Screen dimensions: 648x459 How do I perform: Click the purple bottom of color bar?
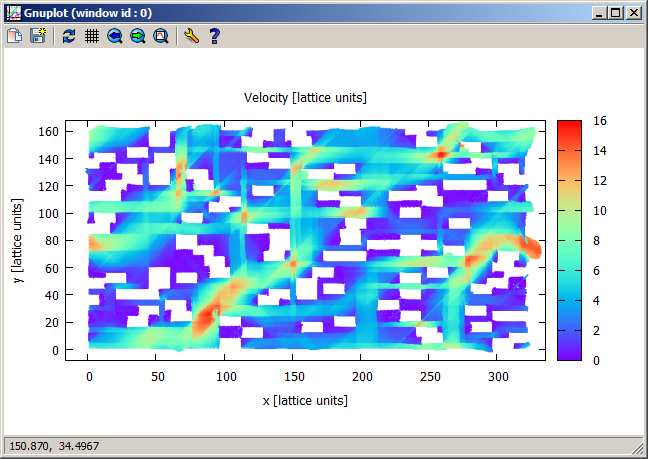(568, 353)
